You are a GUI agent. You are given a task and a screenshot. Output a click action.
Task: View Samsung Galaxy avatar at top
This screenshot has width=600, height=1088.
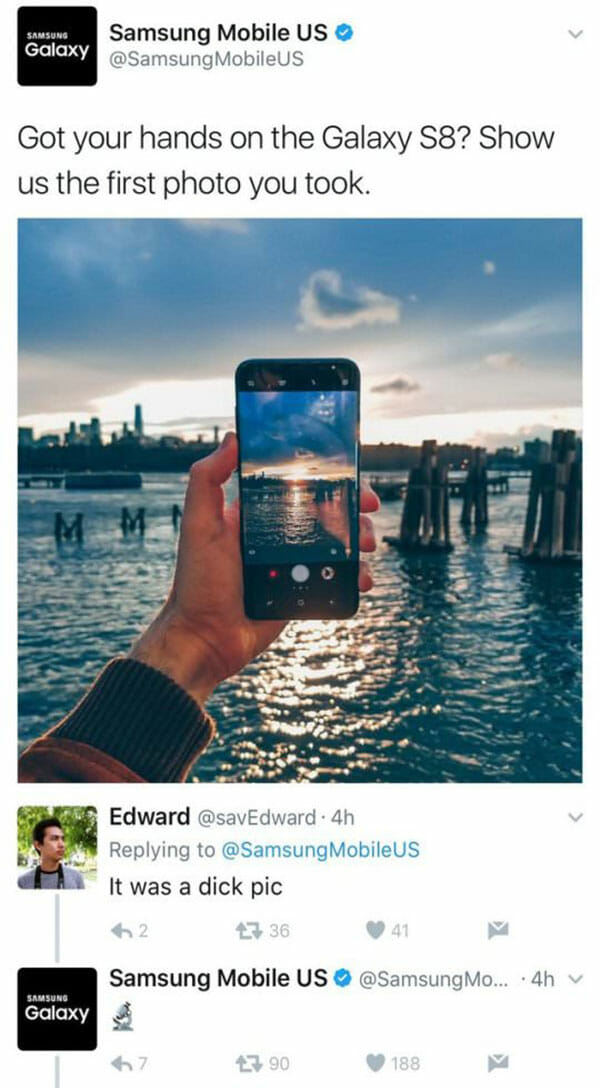click(x=57, y=46)
